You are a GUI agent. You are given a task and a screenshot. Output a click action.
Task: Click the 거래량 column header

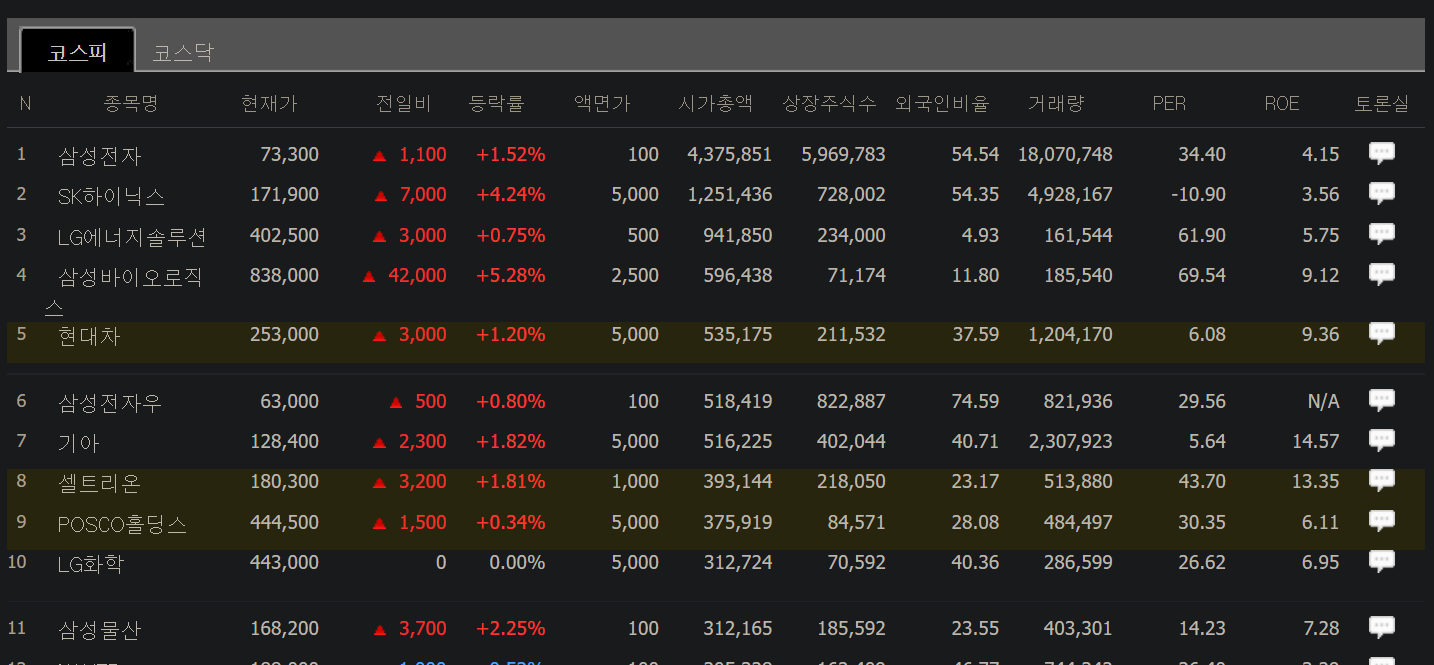coord(1056,103)
